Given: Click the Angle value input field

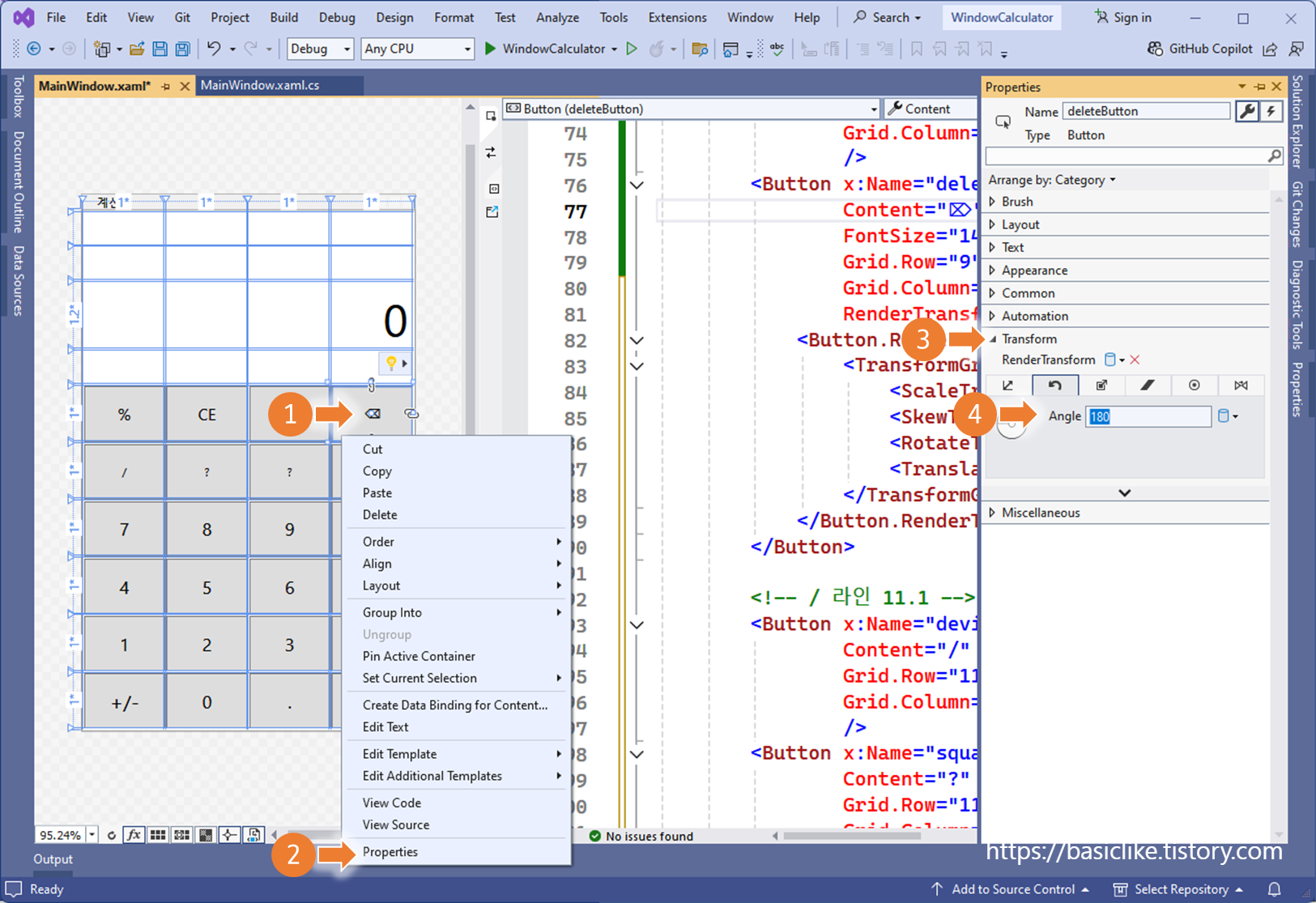Looking at the screenshot, I should tap(1148, 416).
